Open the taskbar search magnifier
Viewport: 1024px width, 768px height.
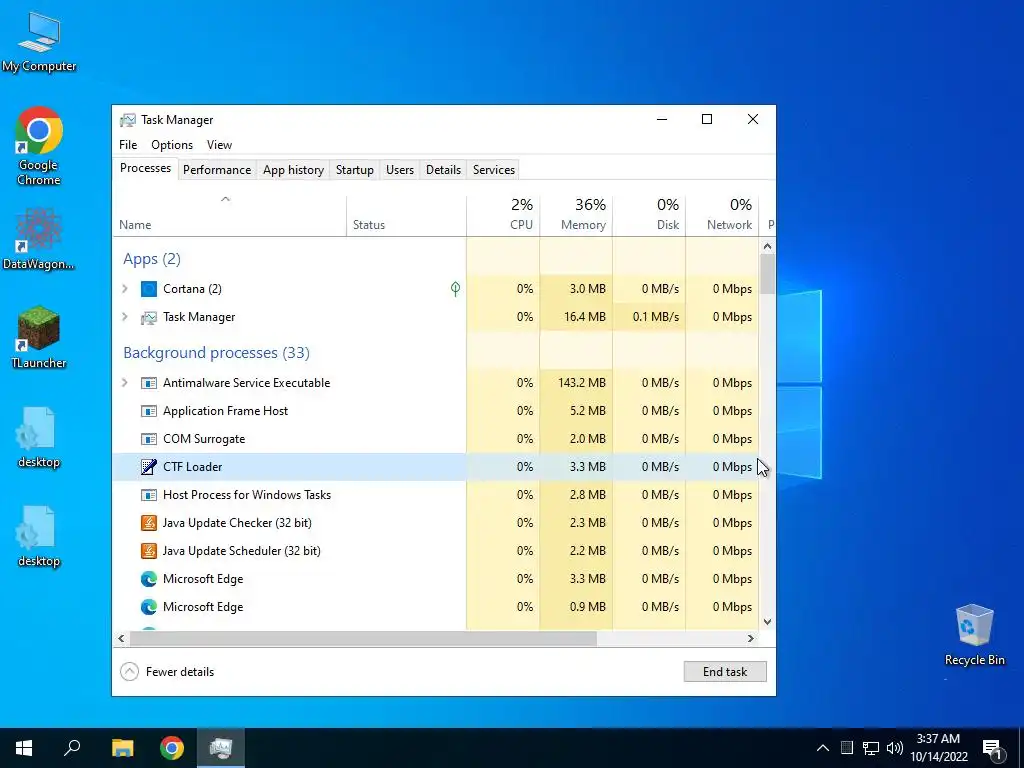(x=72, y=748)
